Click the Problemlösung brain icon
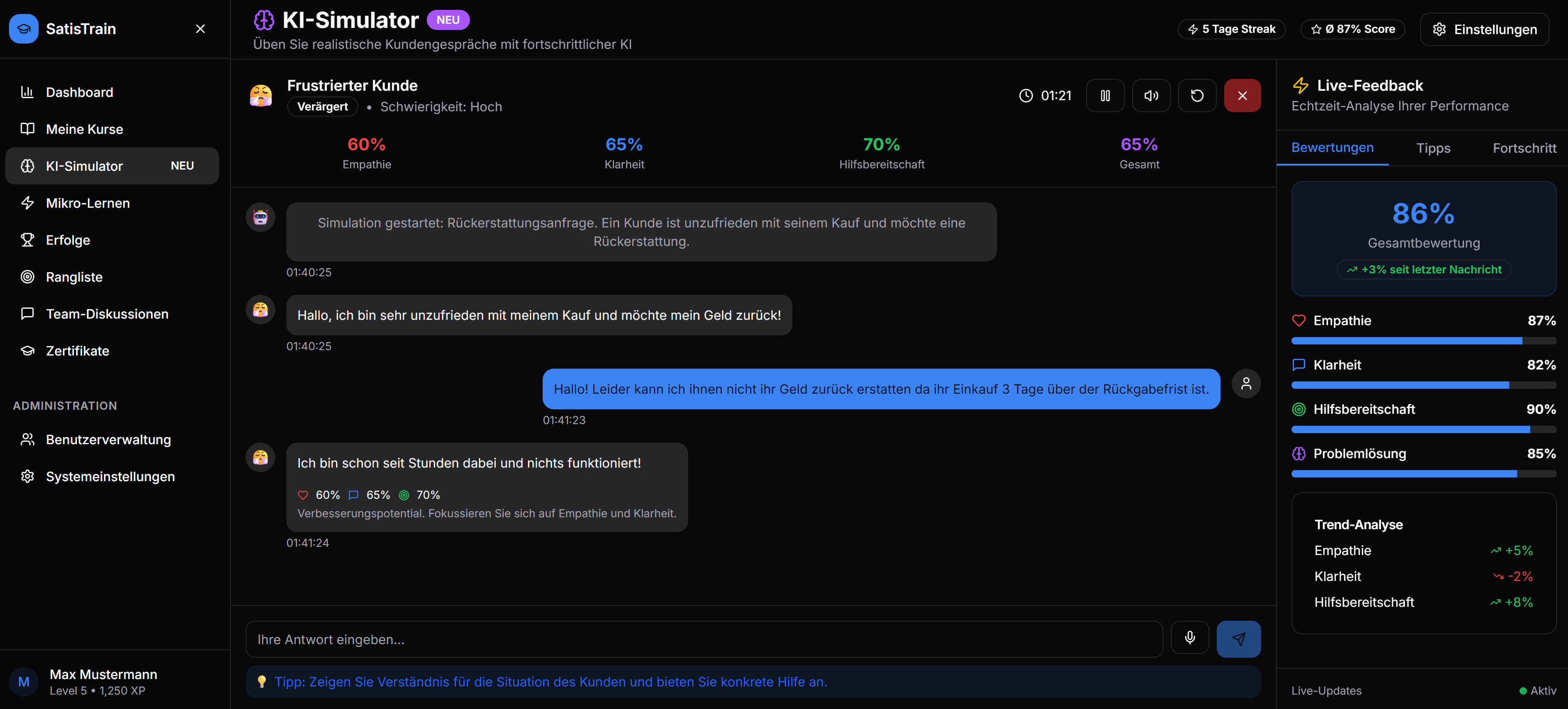1568x709 pixels. click(x=1299, y=454)
